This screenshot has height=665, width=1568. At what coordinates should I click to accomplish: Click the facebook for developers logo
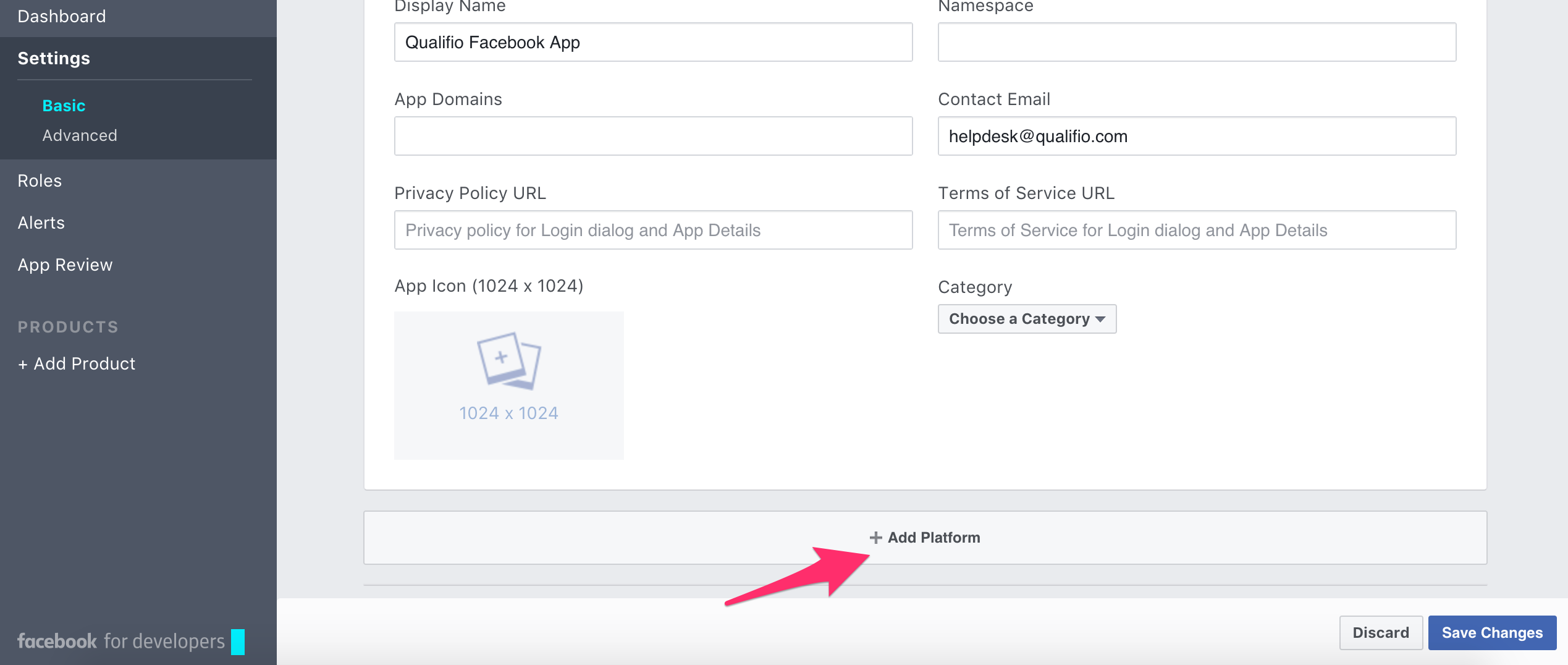120,642
